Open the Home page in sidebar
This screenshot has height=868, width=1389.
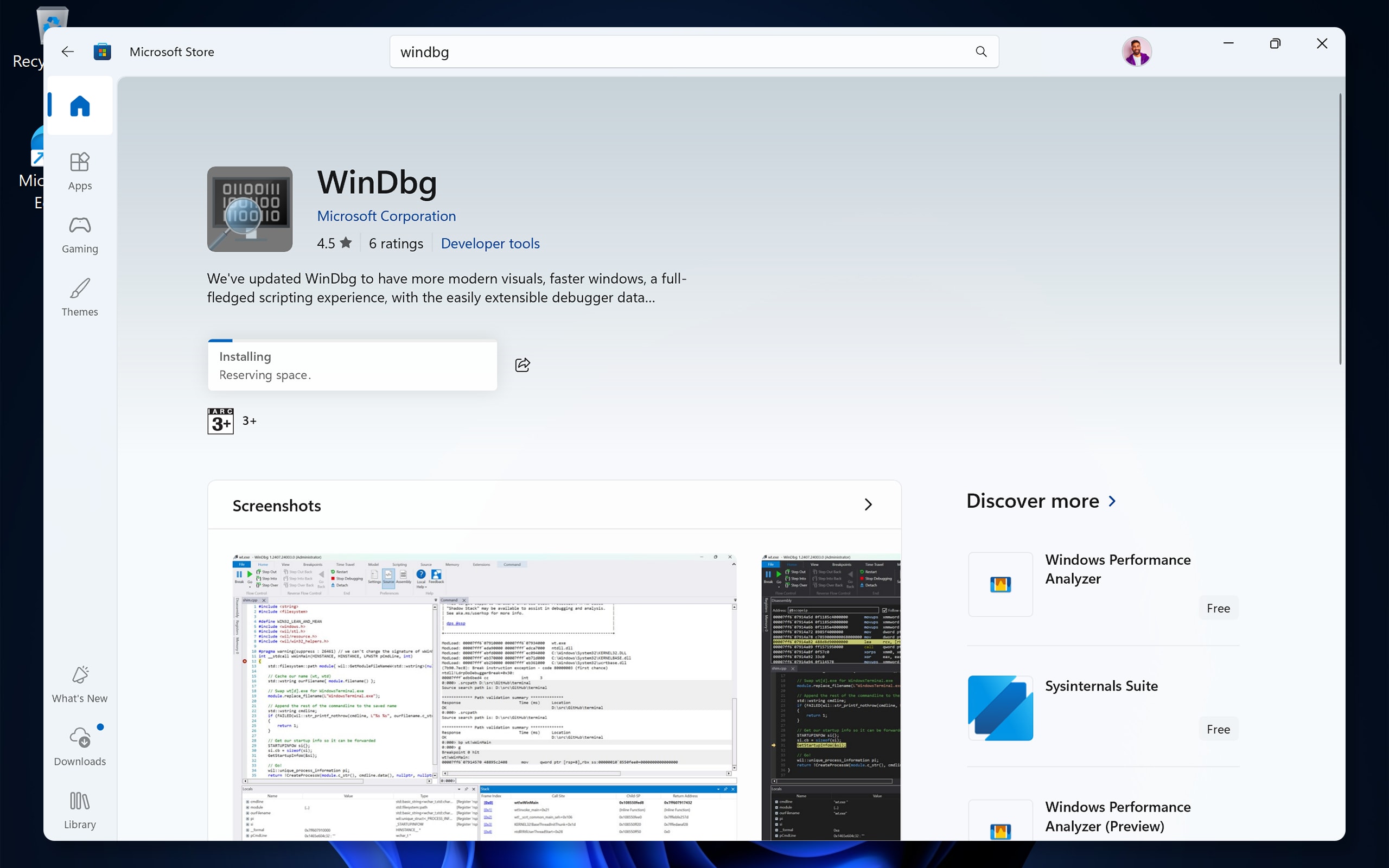80,106
